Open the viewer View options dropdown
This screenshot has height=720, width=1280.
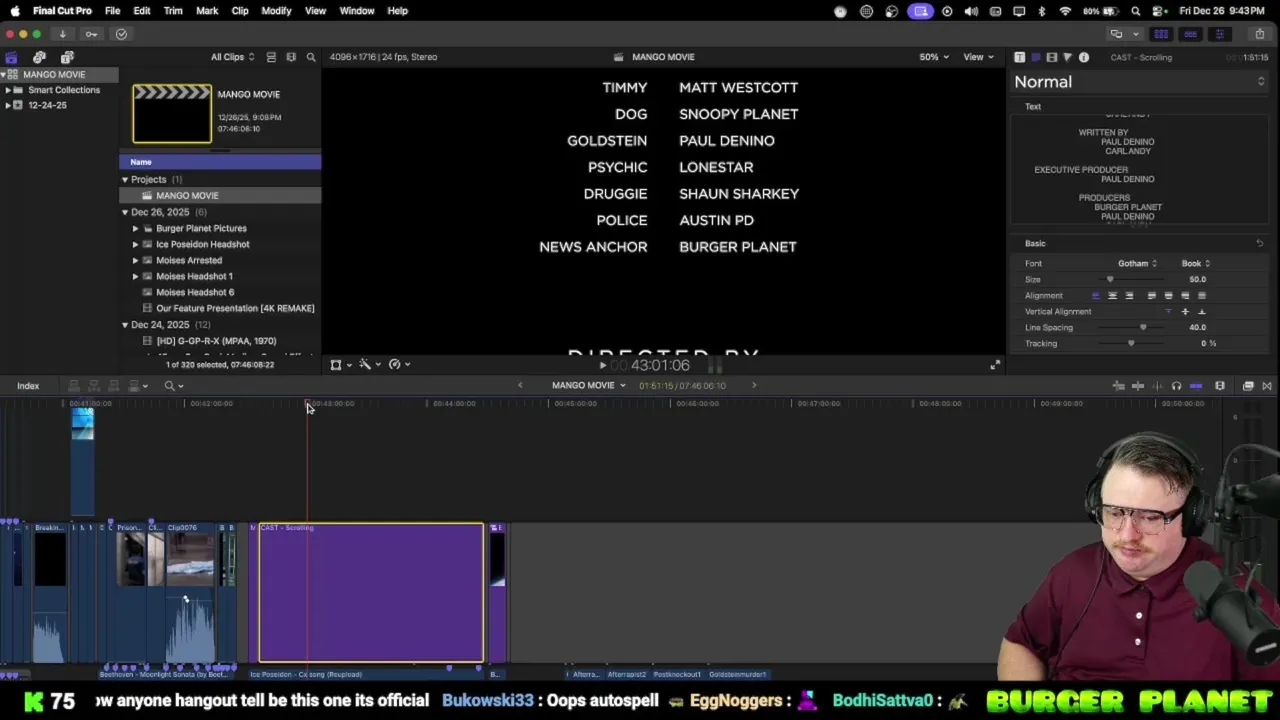click(978, 57)
